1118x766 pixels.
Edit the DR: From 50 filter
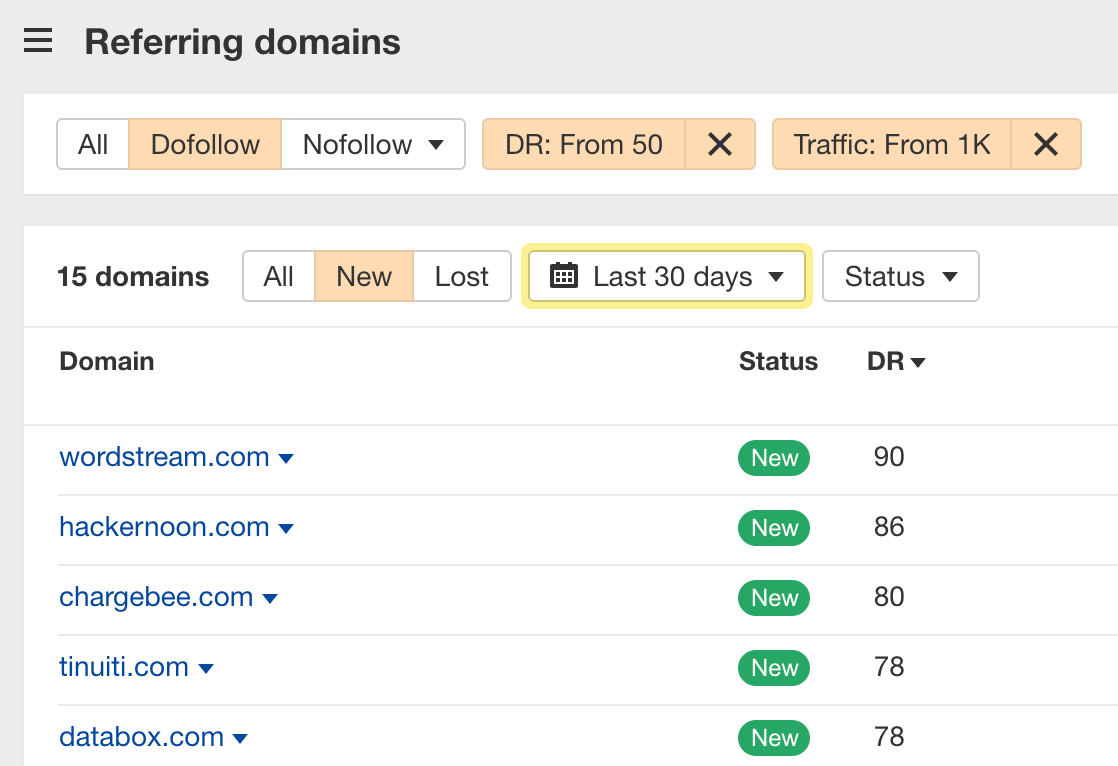[x=584, y=144]
